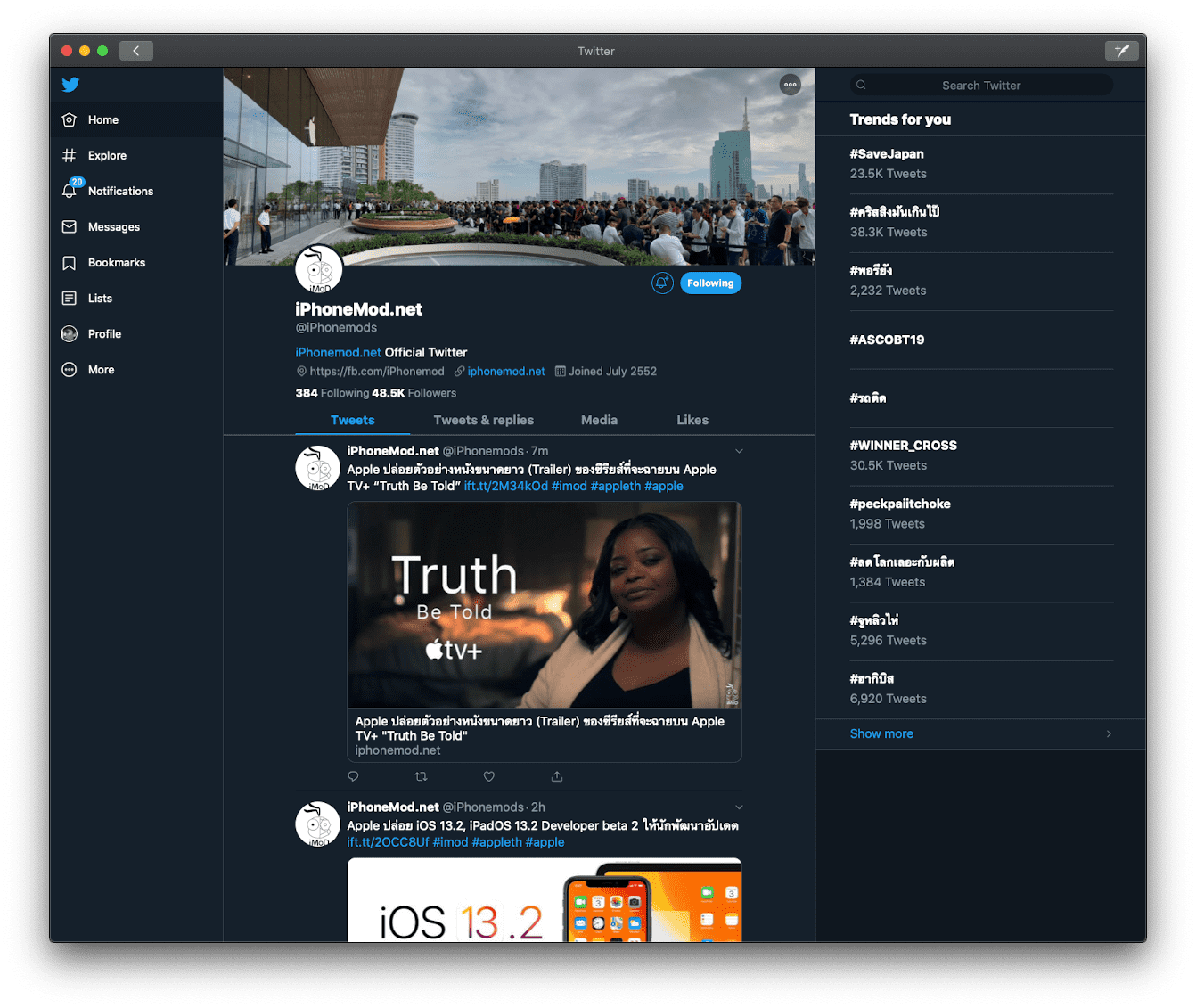The height and width of the screenshot is (1008, 1196).
Task: Click Show more under Trends for you
Action: tap(881, 733)
